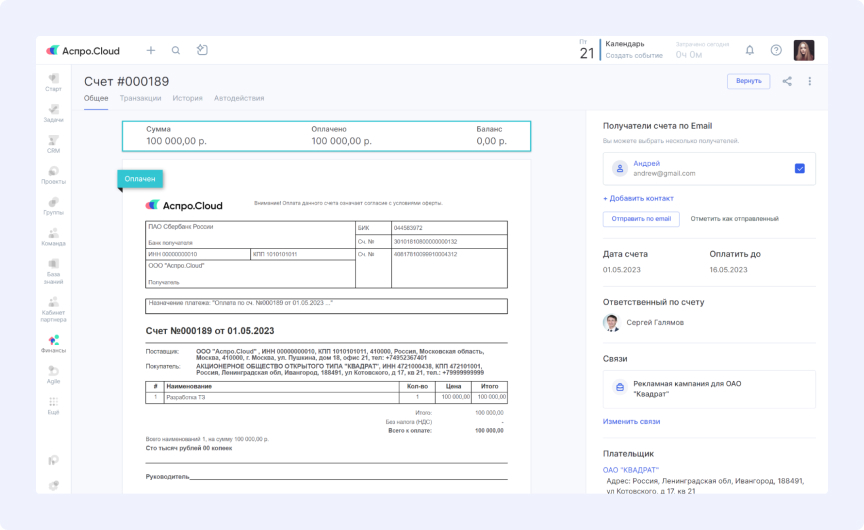The width and height of the screenshot is (864, 530).
Task: Uncheck recipient Андрей checkbox
Action: pyautogui.click(x=800, y=168)
